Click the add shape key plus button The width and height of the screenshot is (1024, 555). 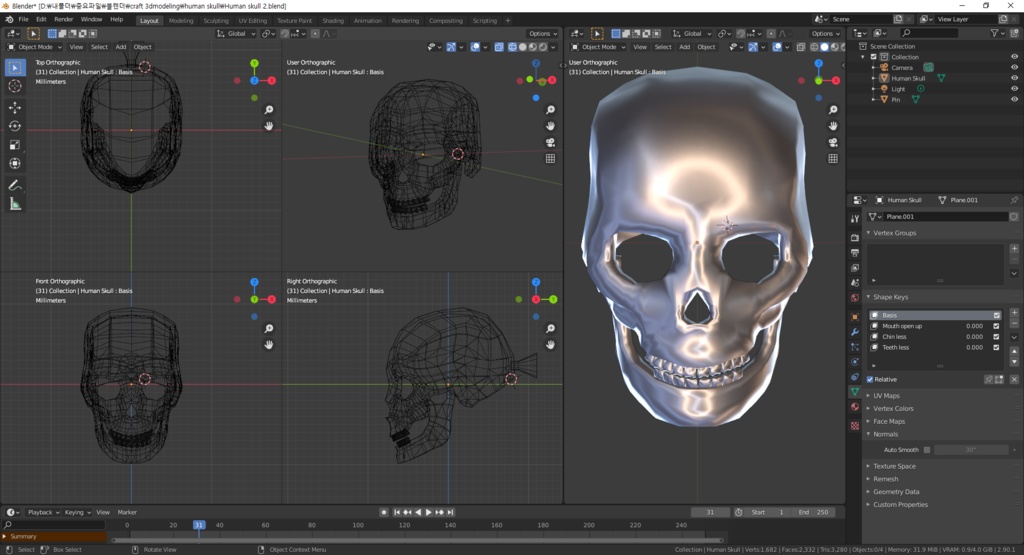point(1014,314)
